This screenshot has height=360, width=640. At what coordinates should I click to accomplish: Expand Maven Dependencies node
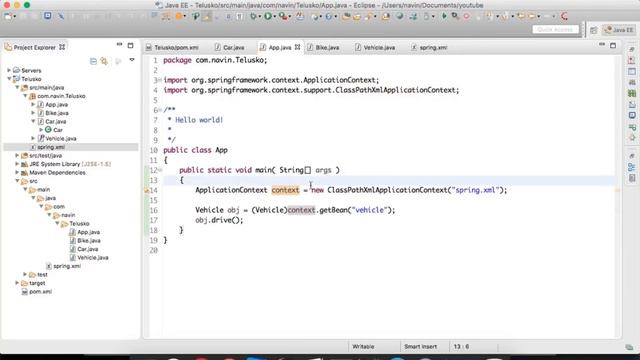17,173
